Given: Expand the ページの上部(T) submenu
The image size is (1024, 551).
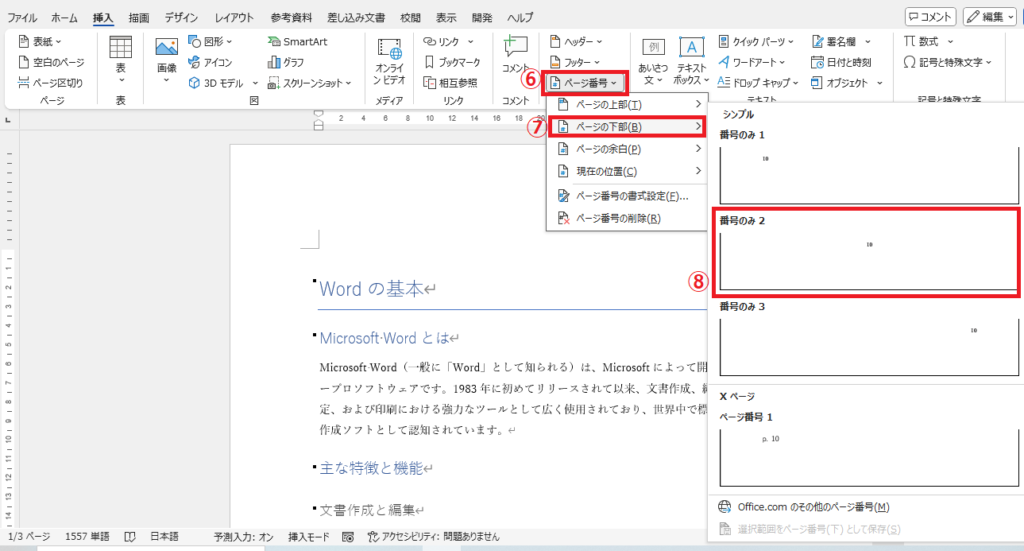Looking at the screenshot, I should click(x=627, y=104).
